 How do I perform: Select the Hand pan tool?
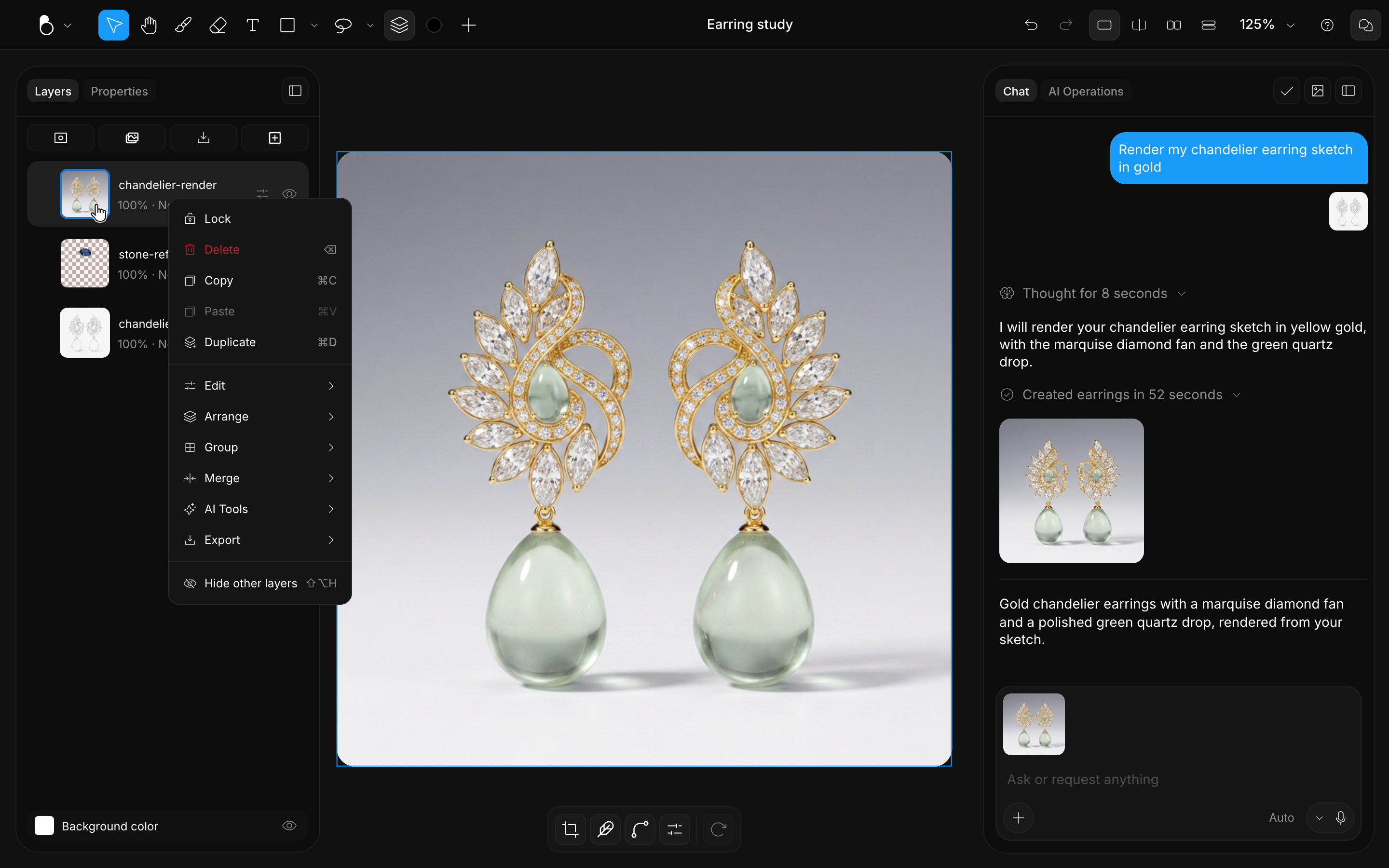pos(149,25)
